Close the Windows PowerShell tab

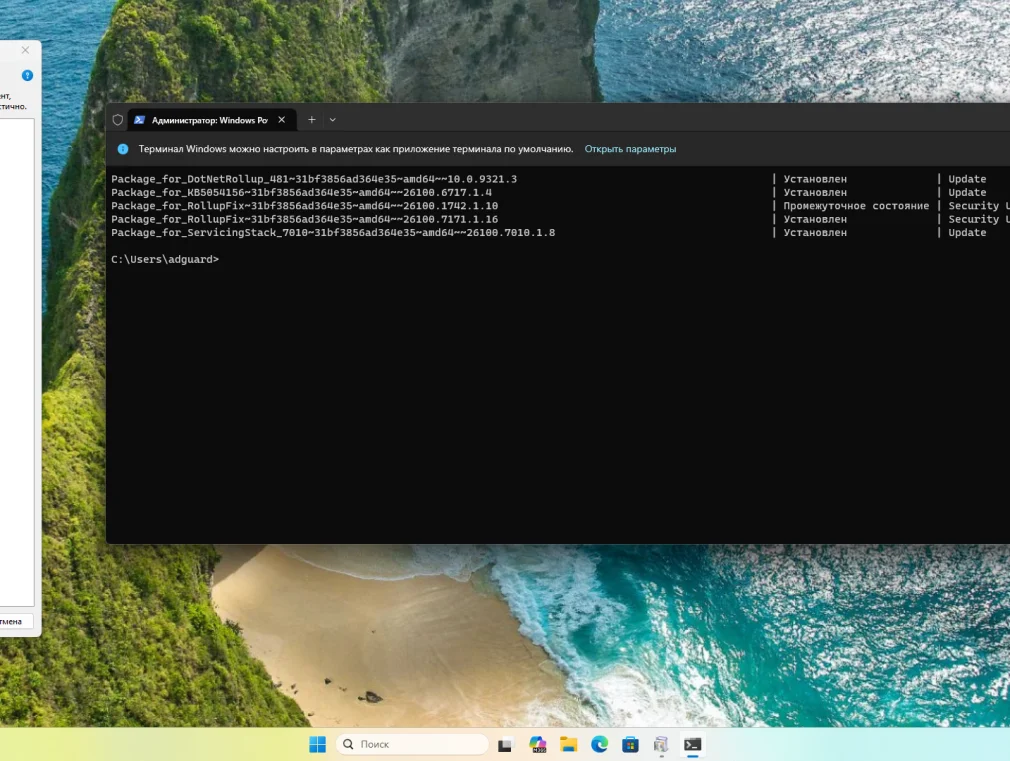tap(282, 120)
